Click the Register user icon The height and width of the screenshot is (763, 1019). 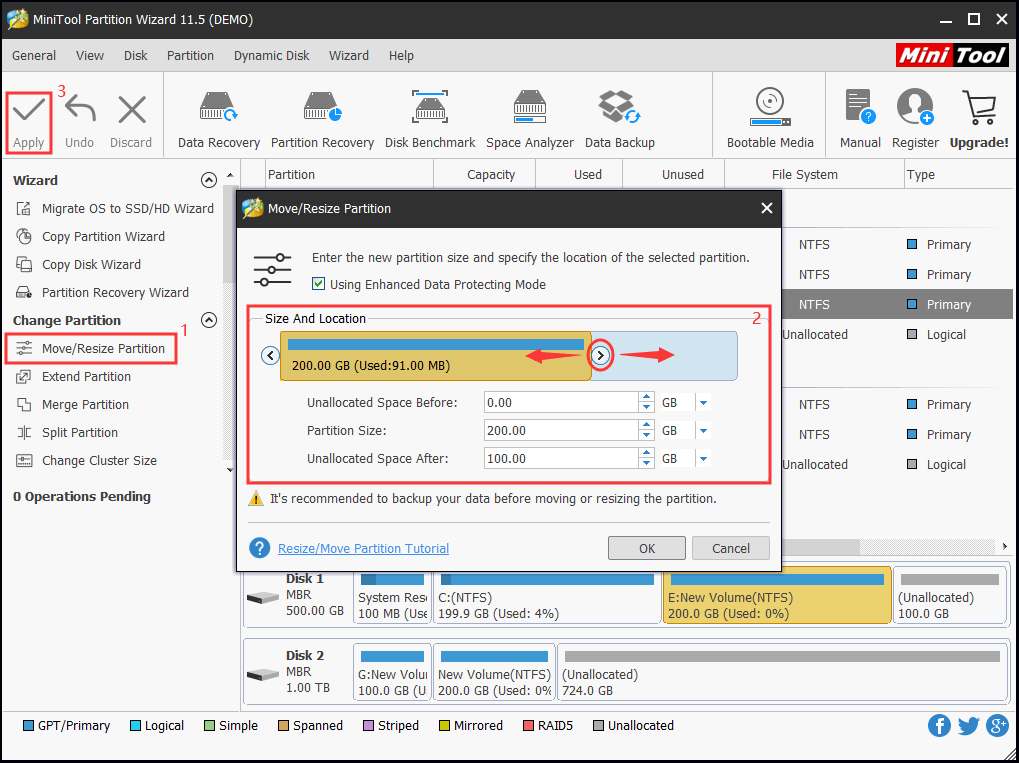click(915, 107)
